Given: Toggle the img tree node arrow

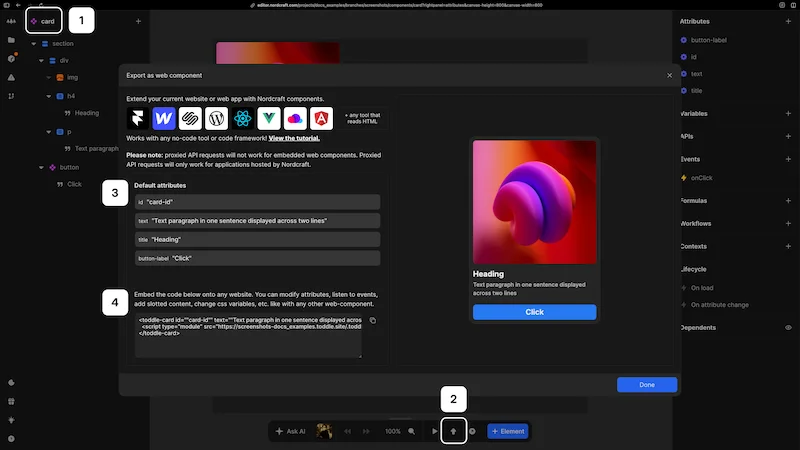Looking at the screenshot, I should pyautogui.click(x=49, y=78).
